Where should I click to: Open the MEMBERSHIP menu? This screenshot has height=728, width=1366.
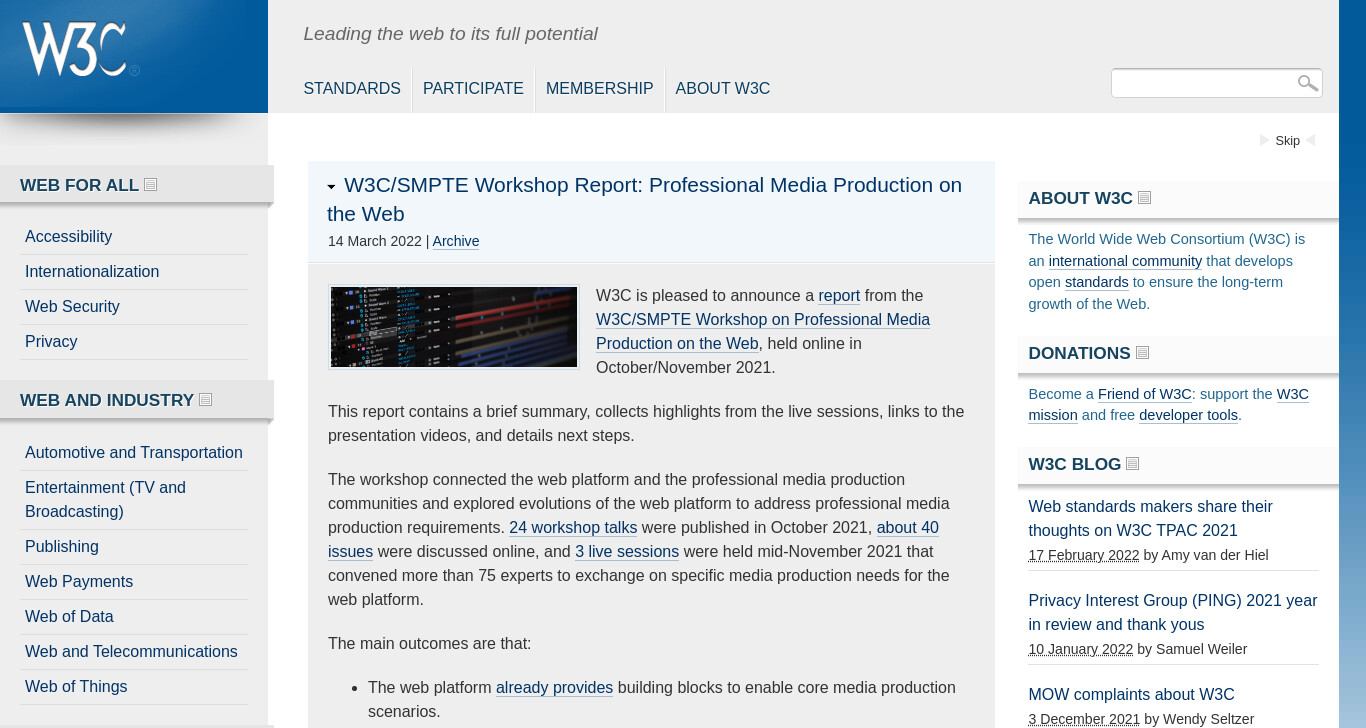click(x=599, y=88)
